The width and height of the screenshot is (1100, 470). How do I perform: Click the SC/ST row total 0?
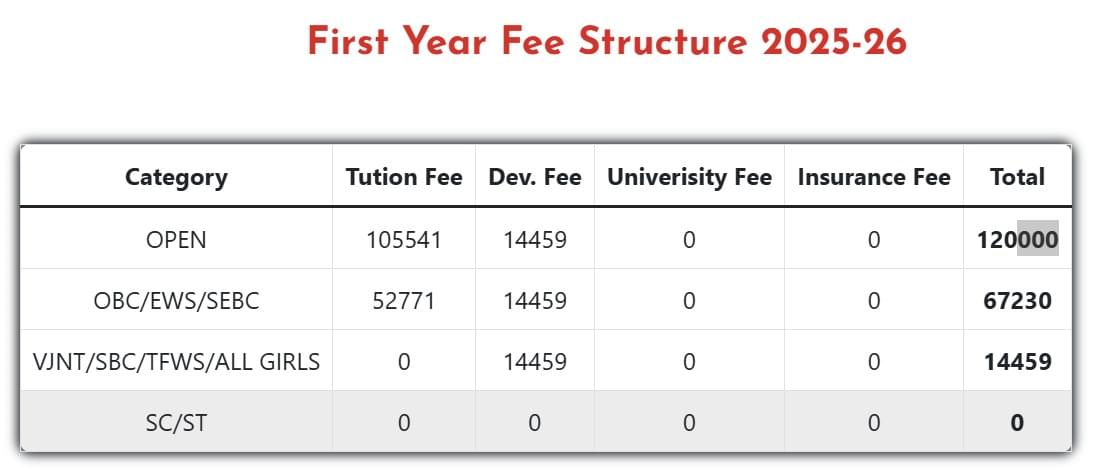[x=1017, y=422]
